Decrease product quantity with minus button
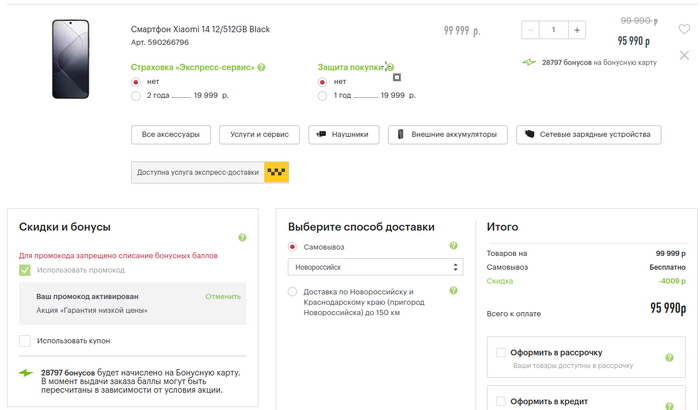Screen dimensions: 700x410 coord(531,30)
